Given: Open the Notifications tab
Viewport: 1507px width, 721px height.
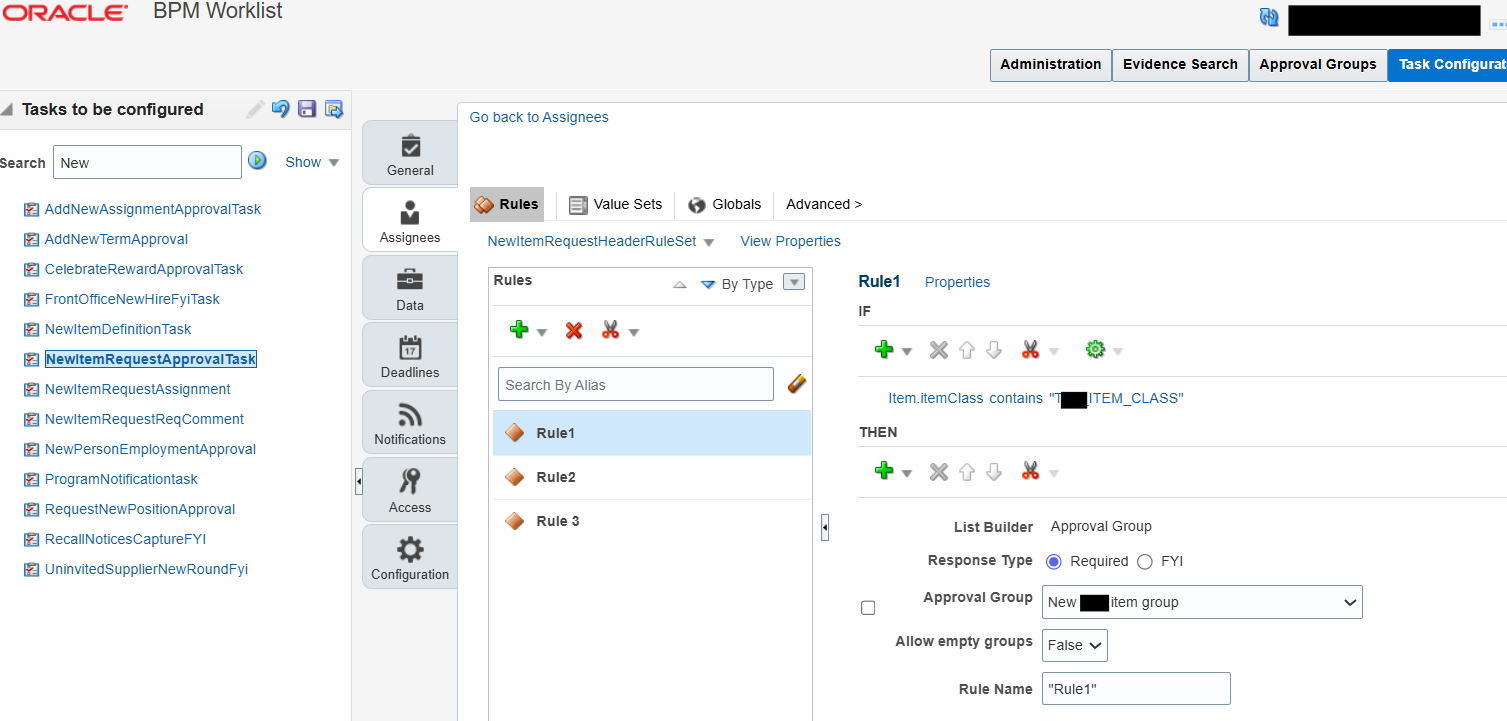Looking at the screenshot, I should click(x=410, y=423).
